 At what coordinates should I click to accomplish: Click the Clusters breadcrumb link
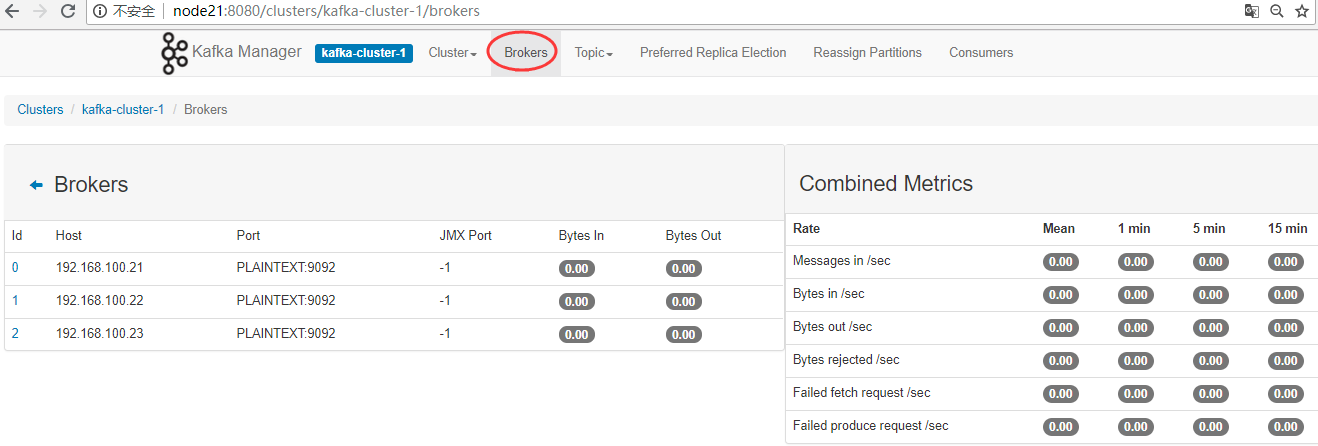click(40, 110)
